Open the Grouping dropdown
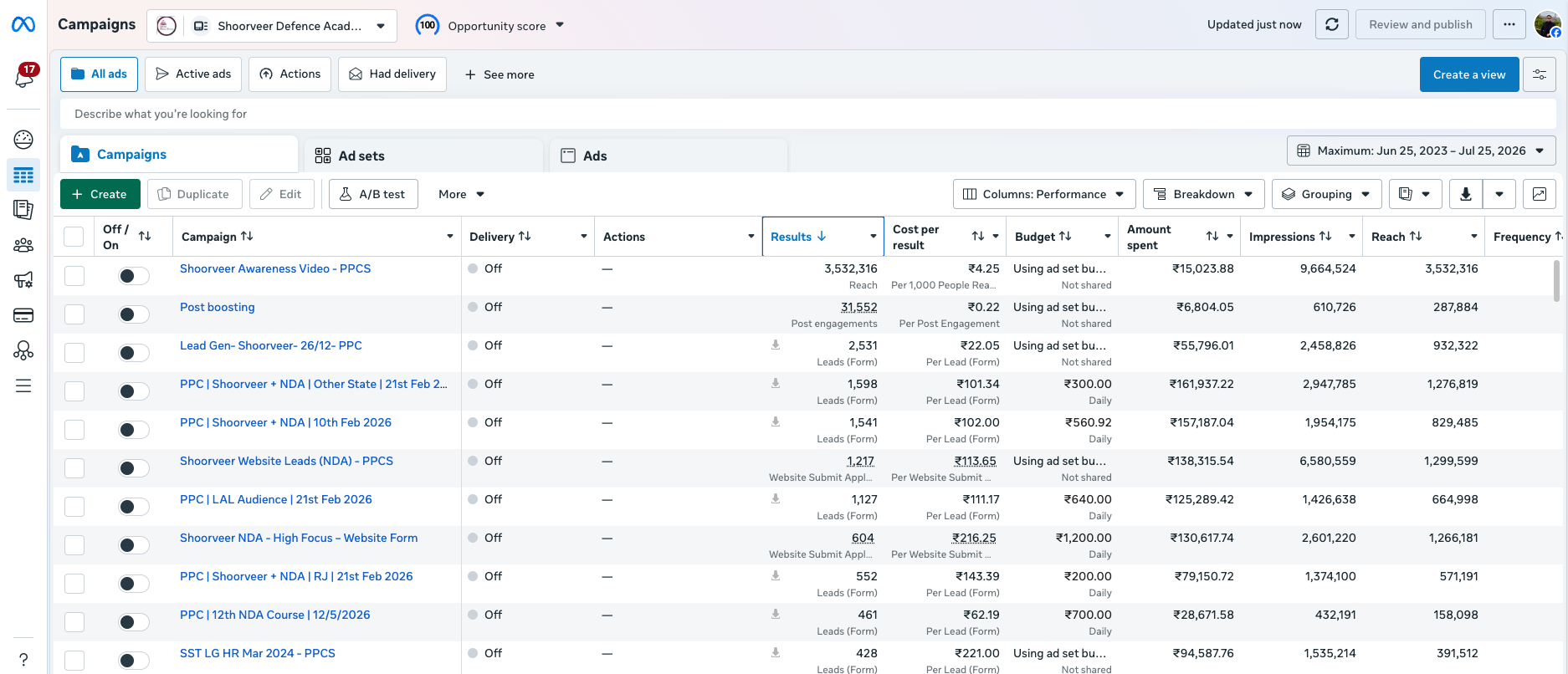Screen dimensions: 1568x674 (x=1326, y=194)
